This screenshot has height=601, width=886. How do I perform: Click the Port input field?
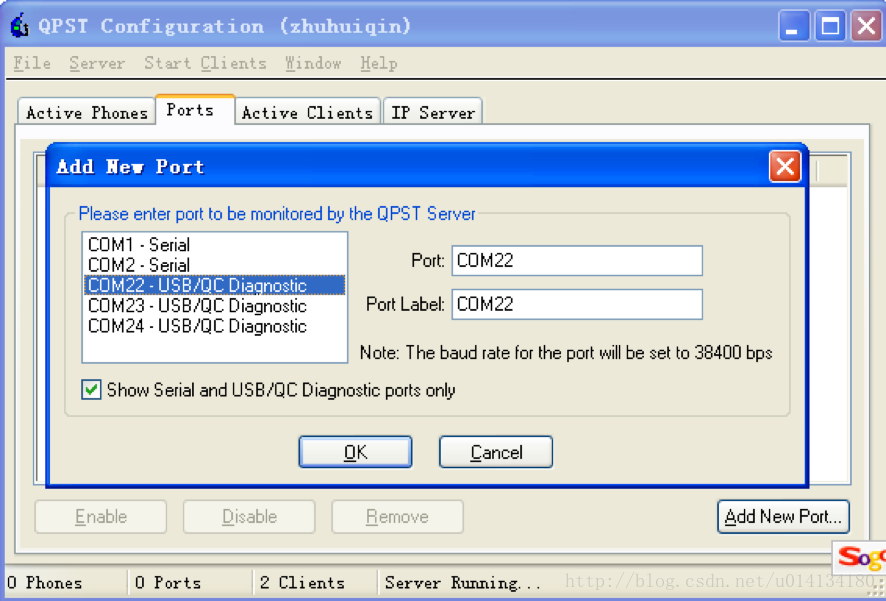577,260
